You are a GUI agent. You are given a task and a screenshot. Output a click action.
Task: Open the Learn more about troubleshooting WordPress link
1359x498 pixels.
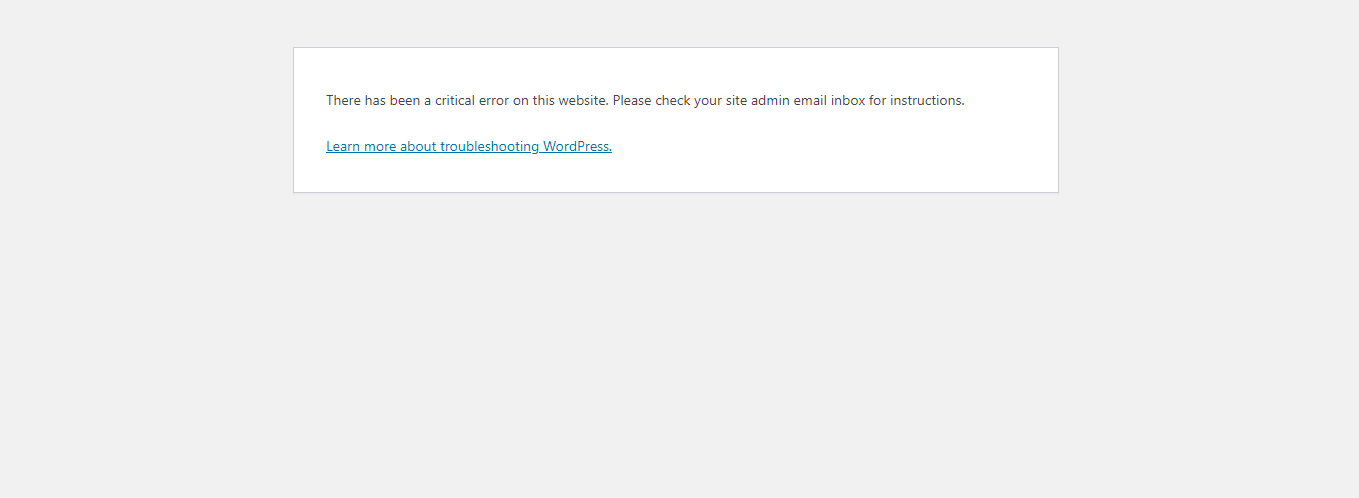tap(469, 146)
